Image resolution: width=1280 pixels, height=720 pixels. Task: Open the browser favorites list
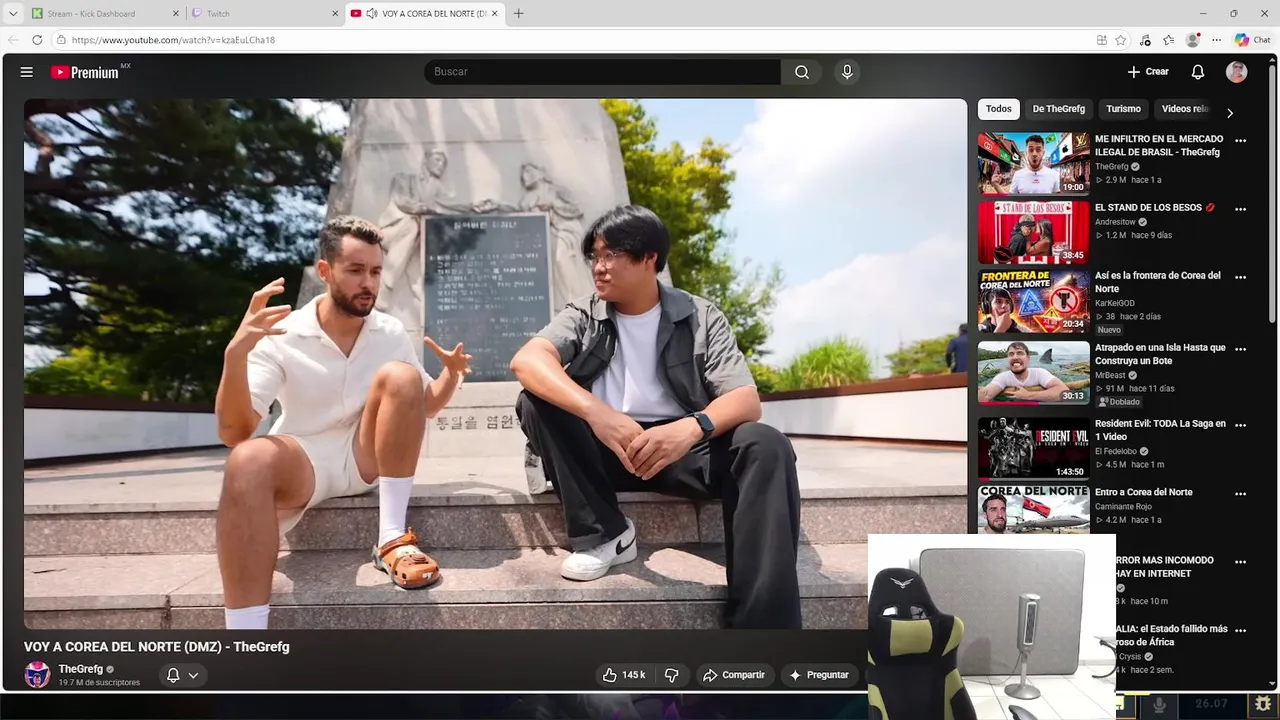coord(1169,40)
